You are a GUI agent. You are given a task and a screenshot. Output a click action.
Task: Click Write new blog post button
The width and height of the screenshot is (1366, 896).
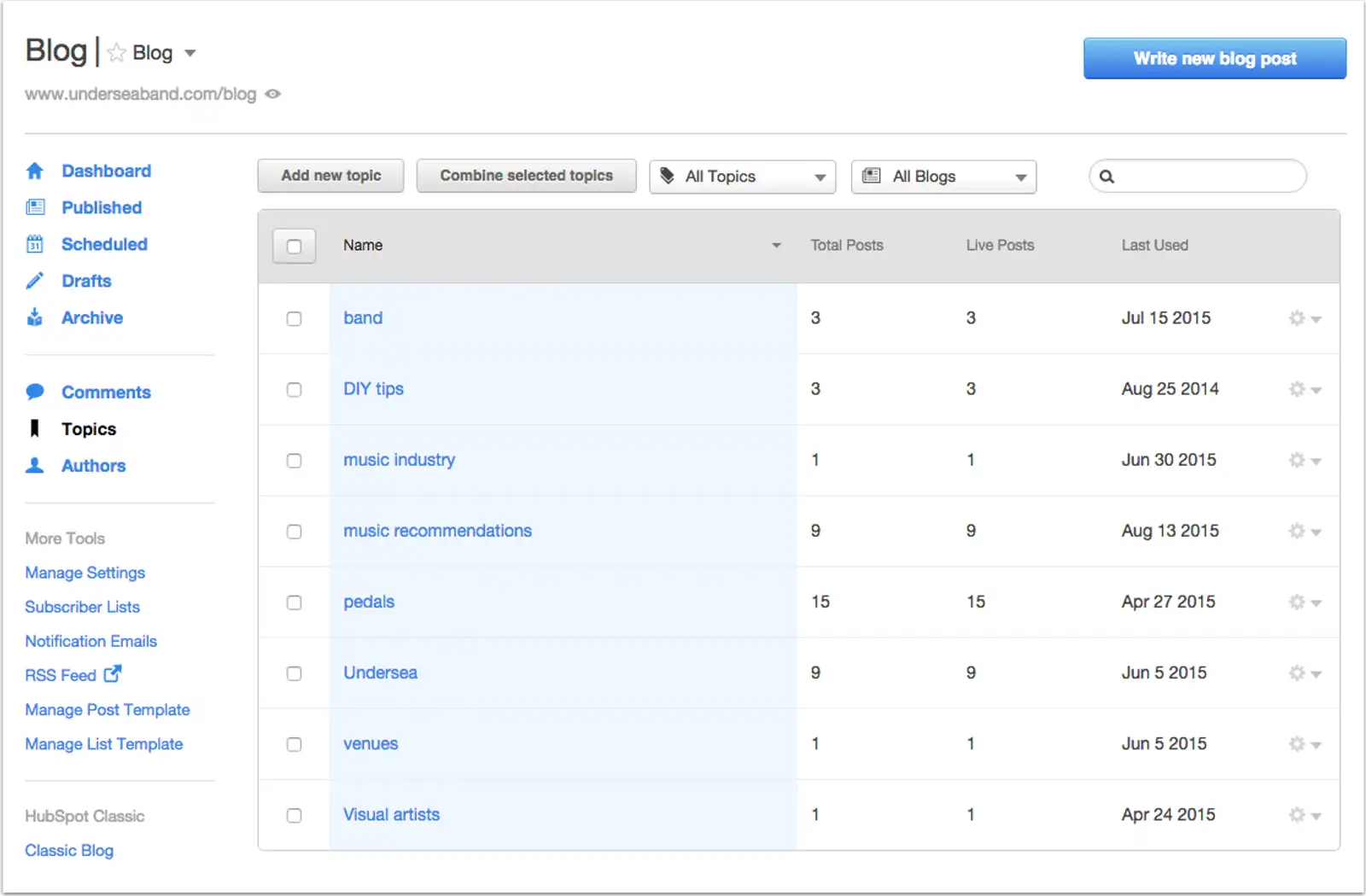pyautogui.click(x=1215, y=58)
